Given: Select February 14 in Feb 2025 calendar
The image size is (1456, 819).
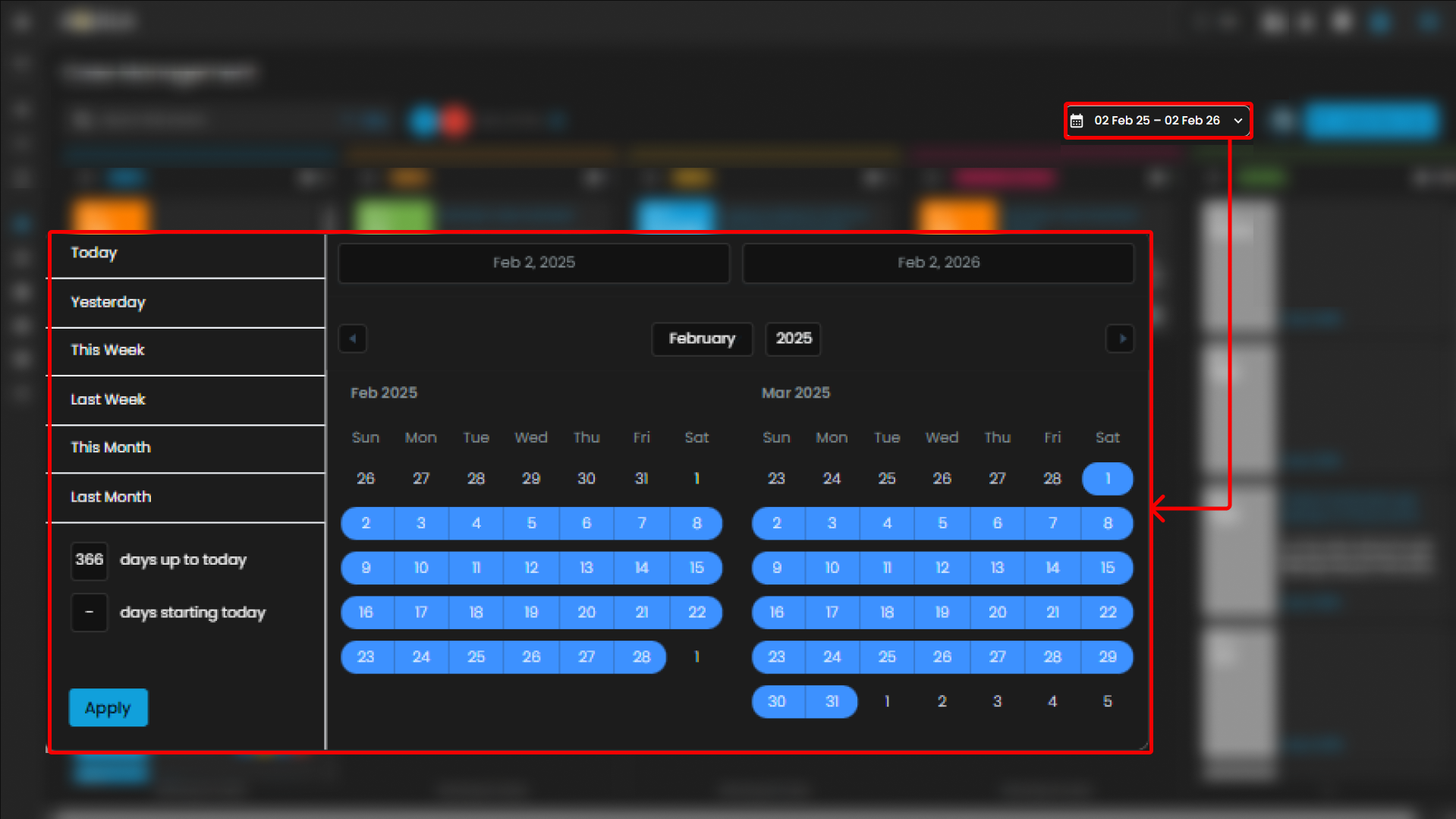Looking at the screenshot, I should tap(641, 568).
